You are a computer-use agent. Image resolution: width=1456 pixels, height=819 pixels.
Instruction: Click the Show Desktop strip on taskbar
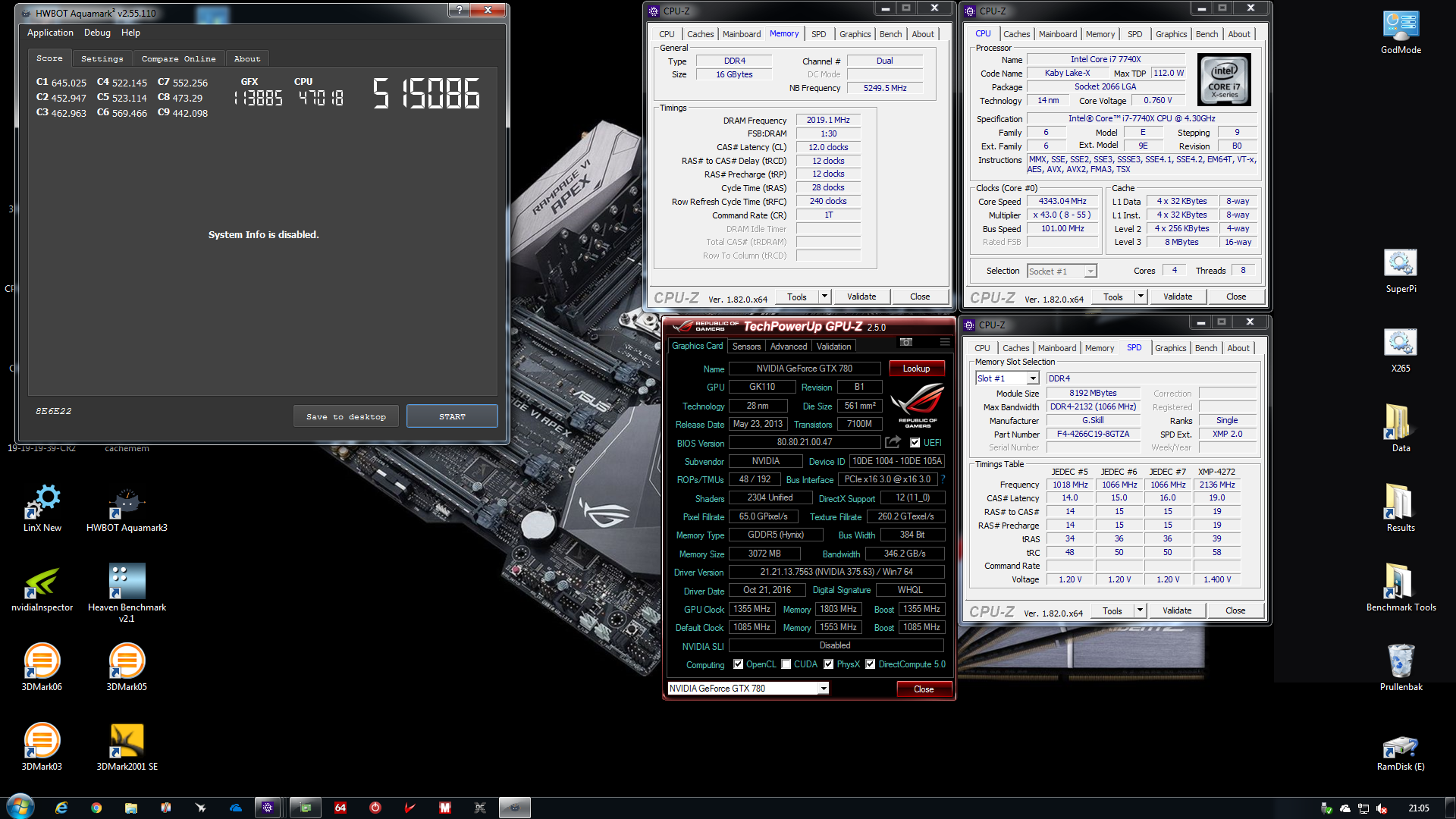coord(1450,808)
